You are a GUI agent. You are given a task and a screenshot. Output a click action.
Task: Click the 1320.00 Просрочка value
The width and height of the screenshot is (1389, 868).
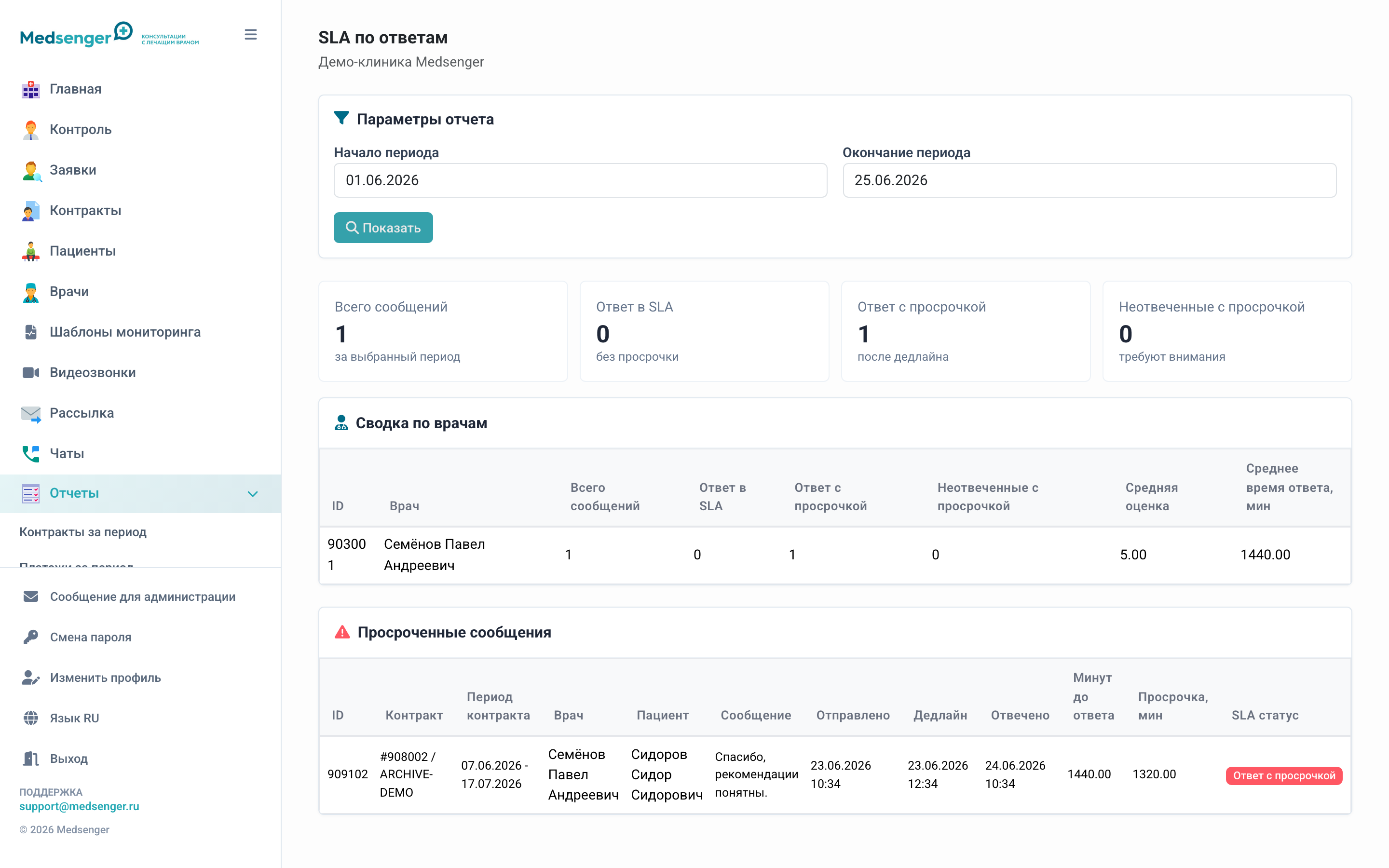1154,774
